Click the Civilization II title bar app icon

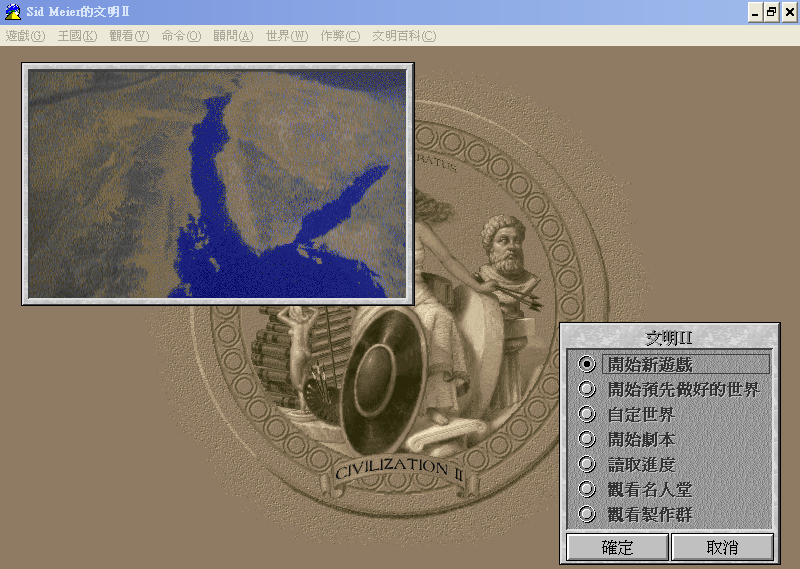tap(13, 11)
